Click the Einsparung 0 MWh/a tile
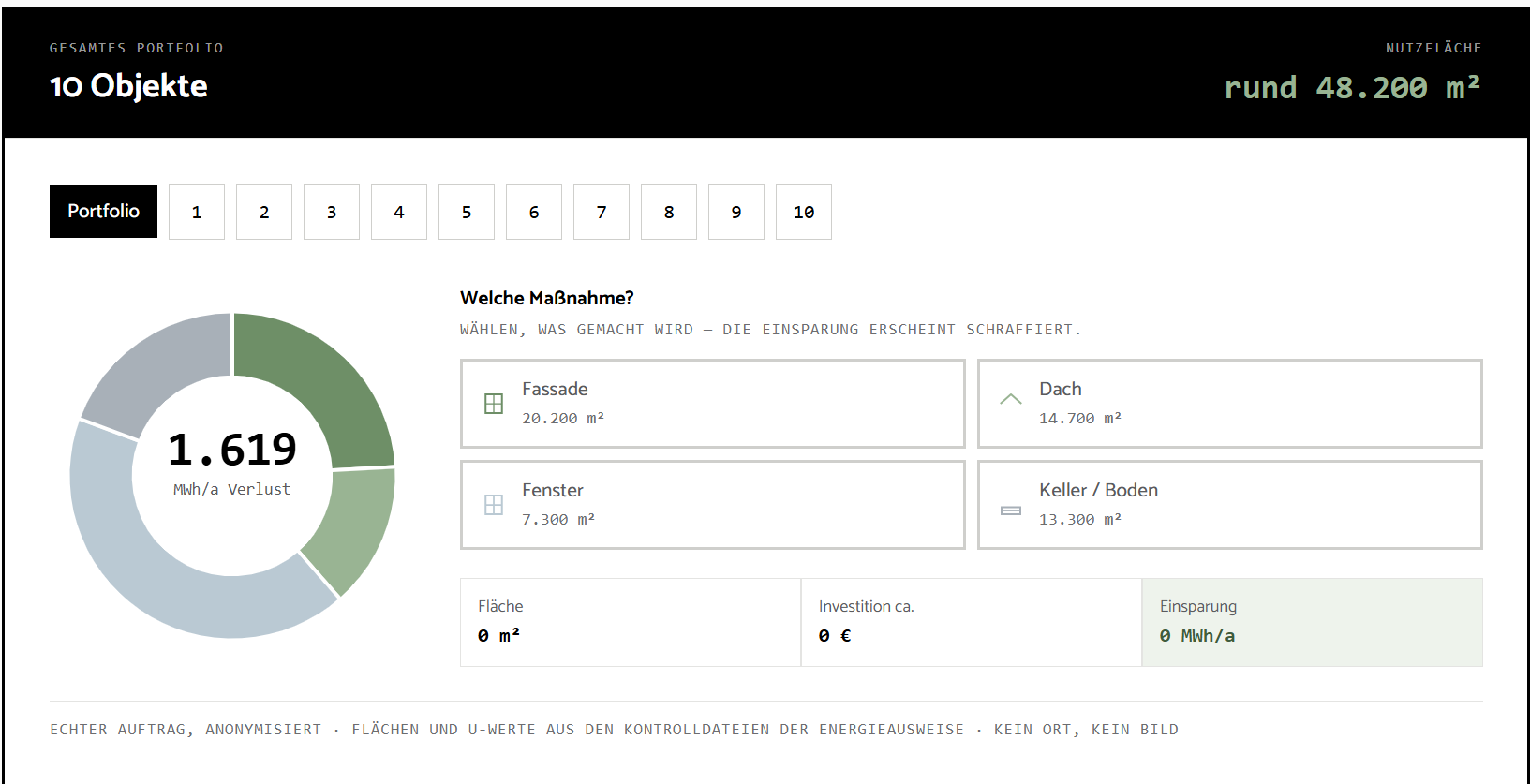The height and width of the screenshot is (784, 1530). pyautogui.click(x=1313, y=622)
